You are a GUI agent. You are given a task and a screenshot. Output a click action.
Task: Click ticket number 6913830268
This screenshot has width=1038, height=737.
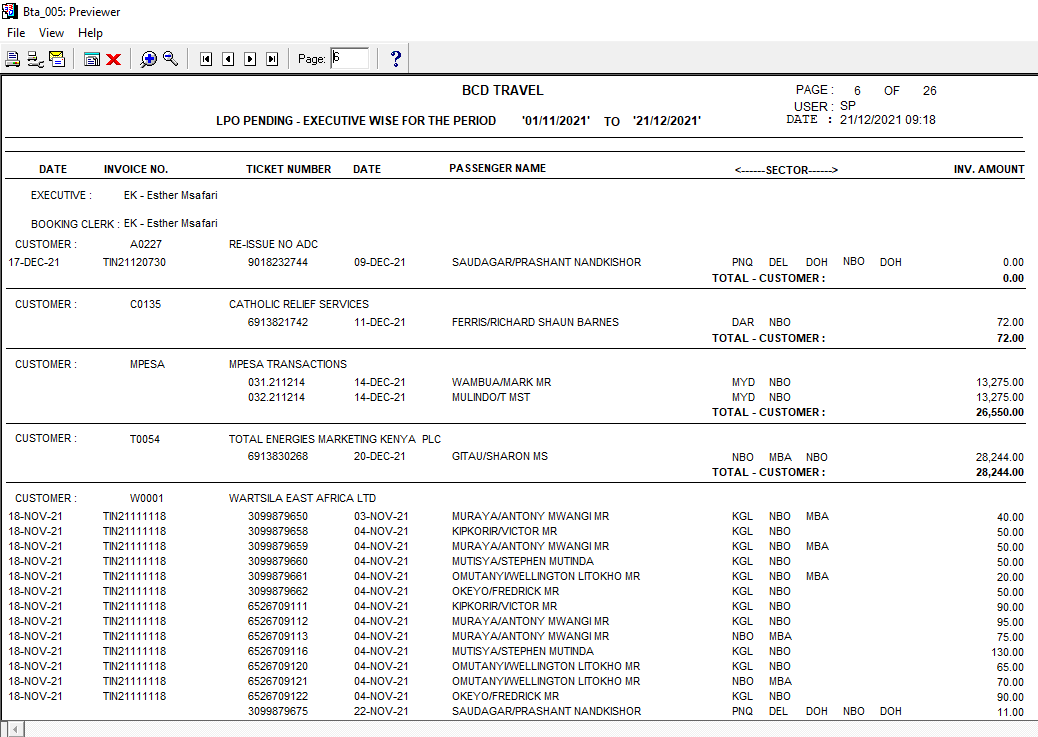pyautogui.click(x=278, y=456)
